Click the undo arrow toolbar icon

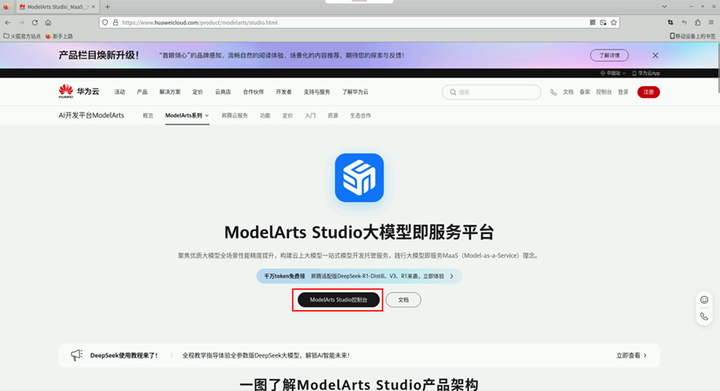click(684, 22)
